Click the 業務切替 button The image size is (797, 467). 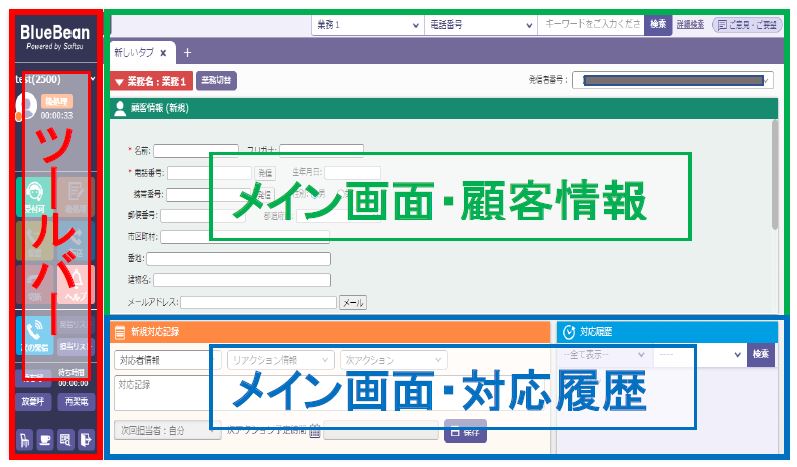point(216,80)
